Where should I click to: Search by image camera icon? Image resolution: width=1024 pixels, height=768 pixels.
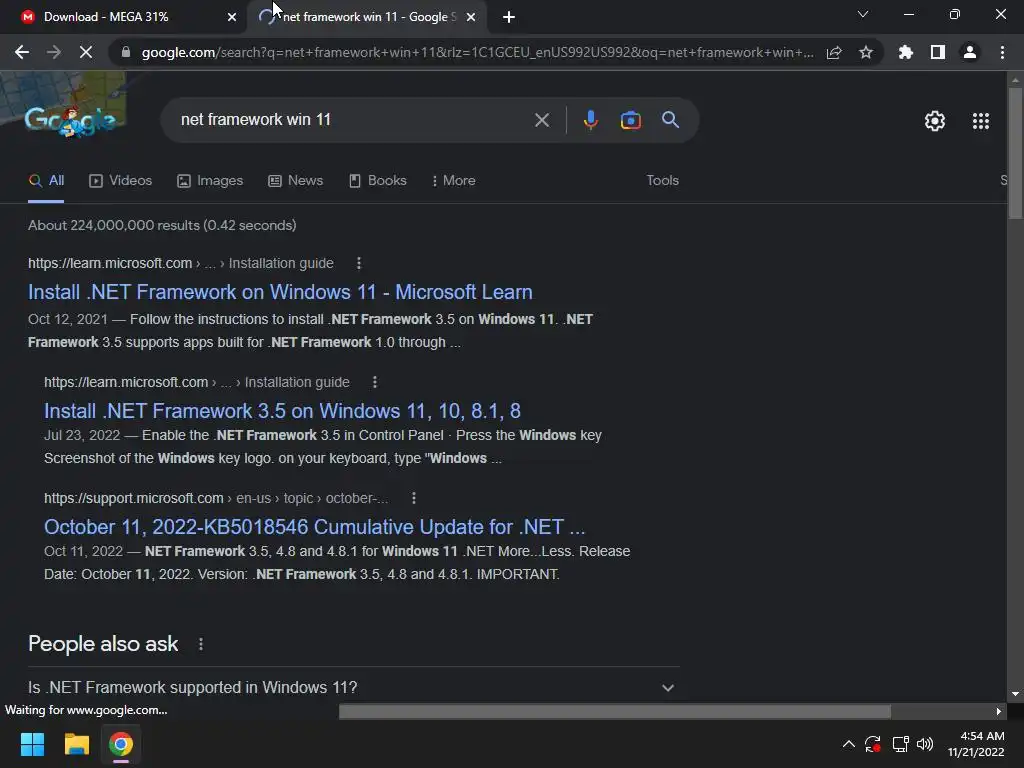click(630, 120)
